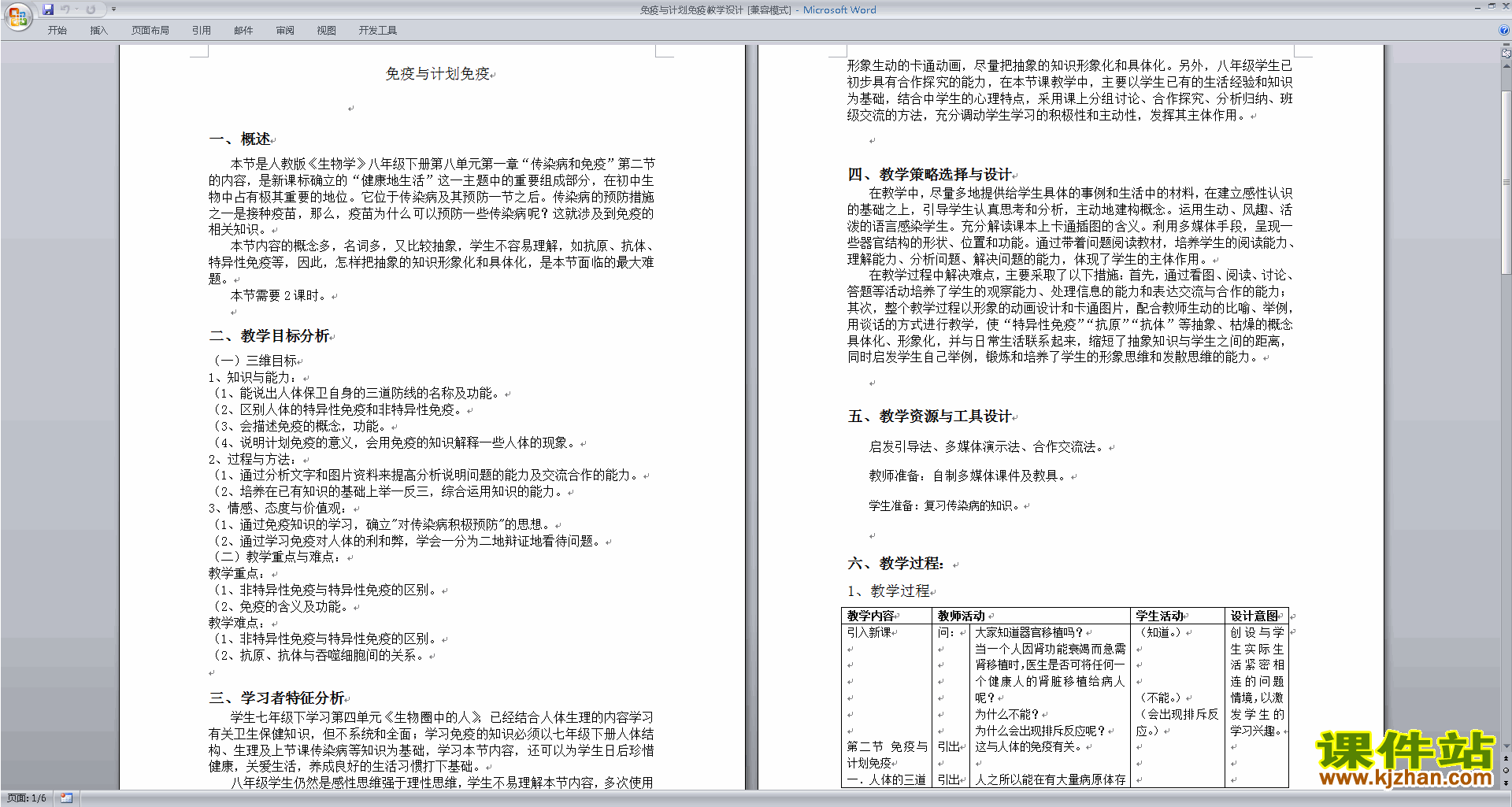Open the 开始 ribbon tab
This screenshot has width=1512, height=807.
(x=57, y=31)
